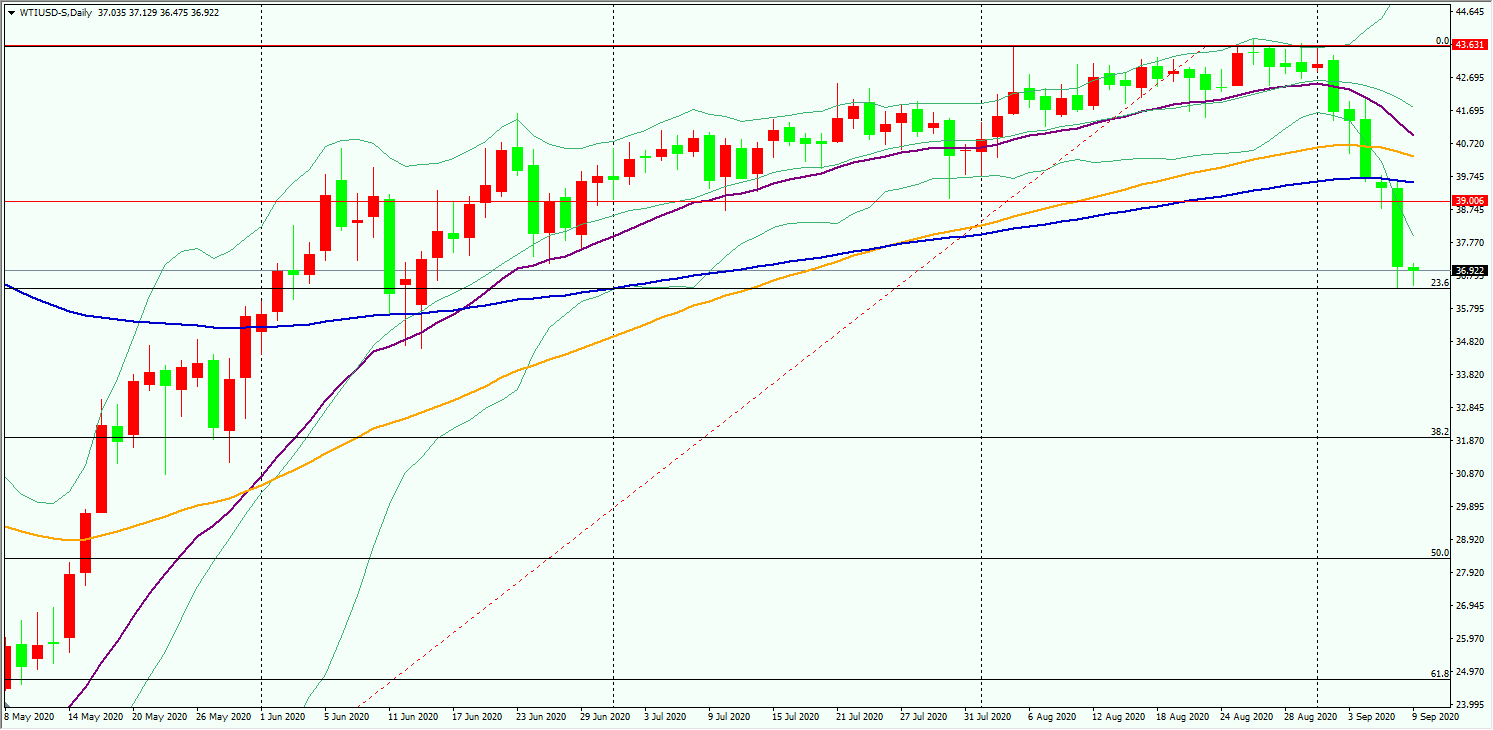Screen dimensions: 1493x730
Task: Click the 31 Jul 2020 date label
Action: pos(986,717)
